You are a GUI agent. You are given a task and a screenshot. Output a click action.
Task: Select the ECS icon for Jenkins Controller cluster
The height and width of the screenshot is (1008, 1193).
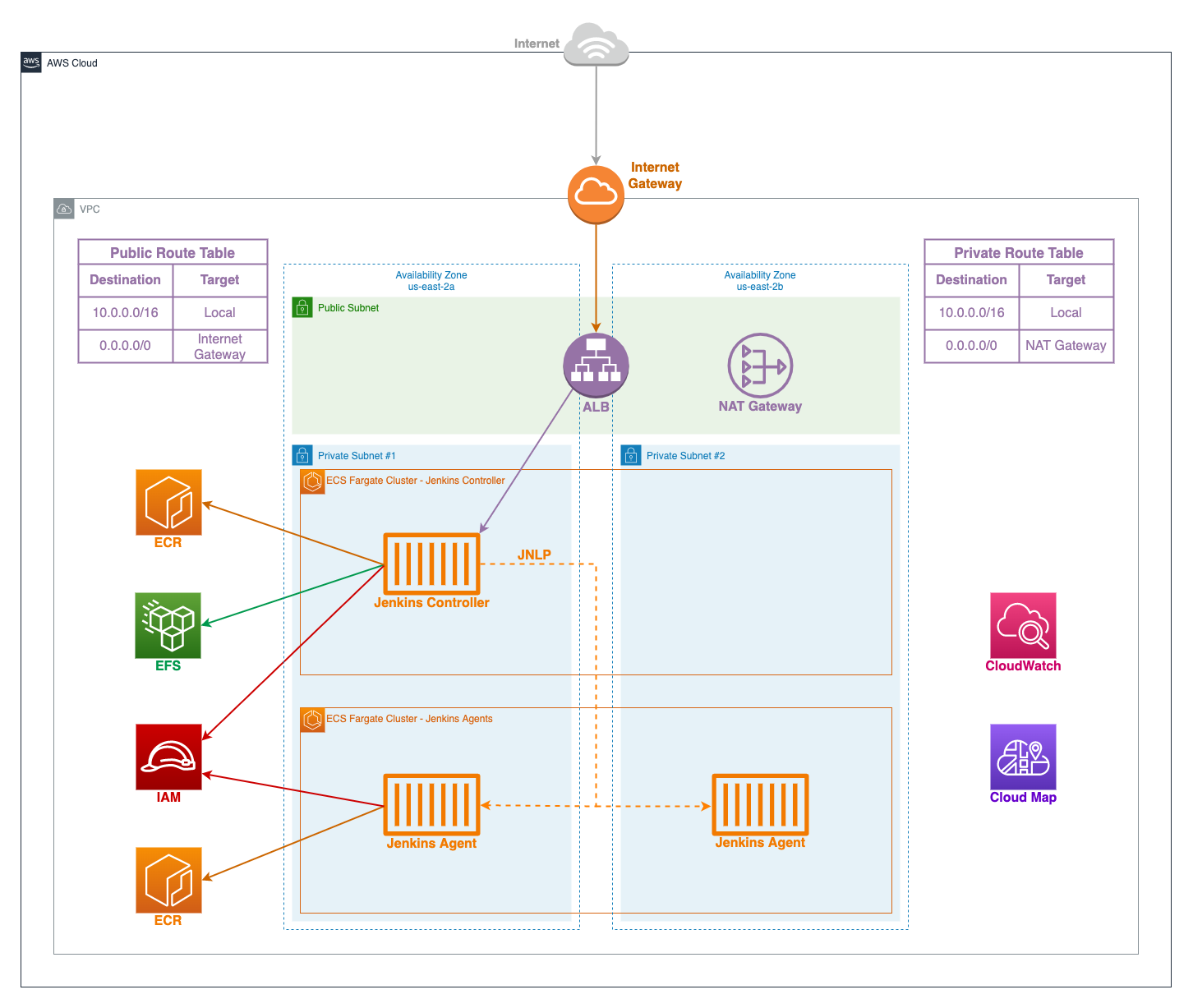coord(312,481)
